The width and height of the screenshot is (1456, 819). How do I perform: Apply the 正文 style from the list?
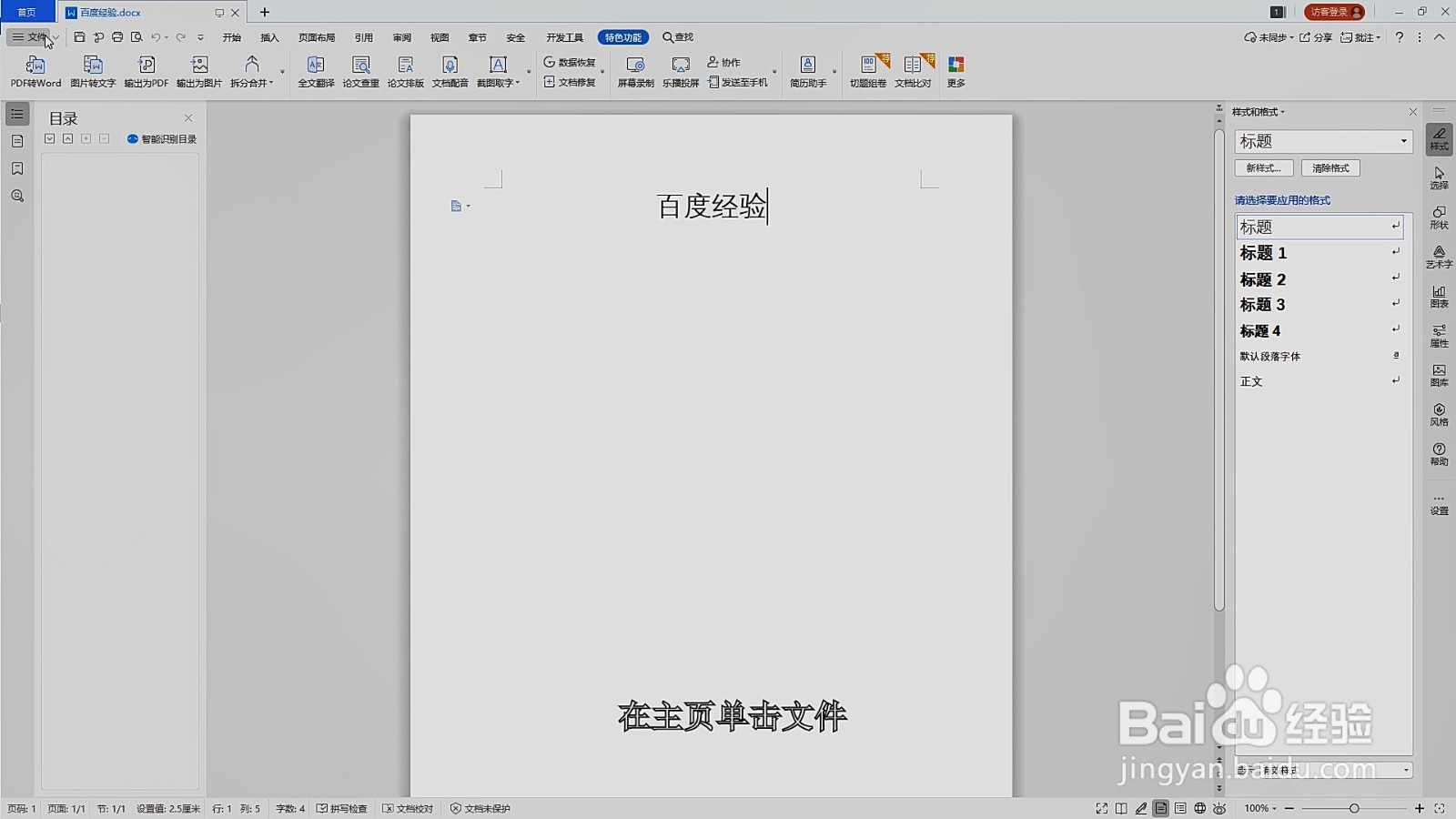[x=1319, y=381]
